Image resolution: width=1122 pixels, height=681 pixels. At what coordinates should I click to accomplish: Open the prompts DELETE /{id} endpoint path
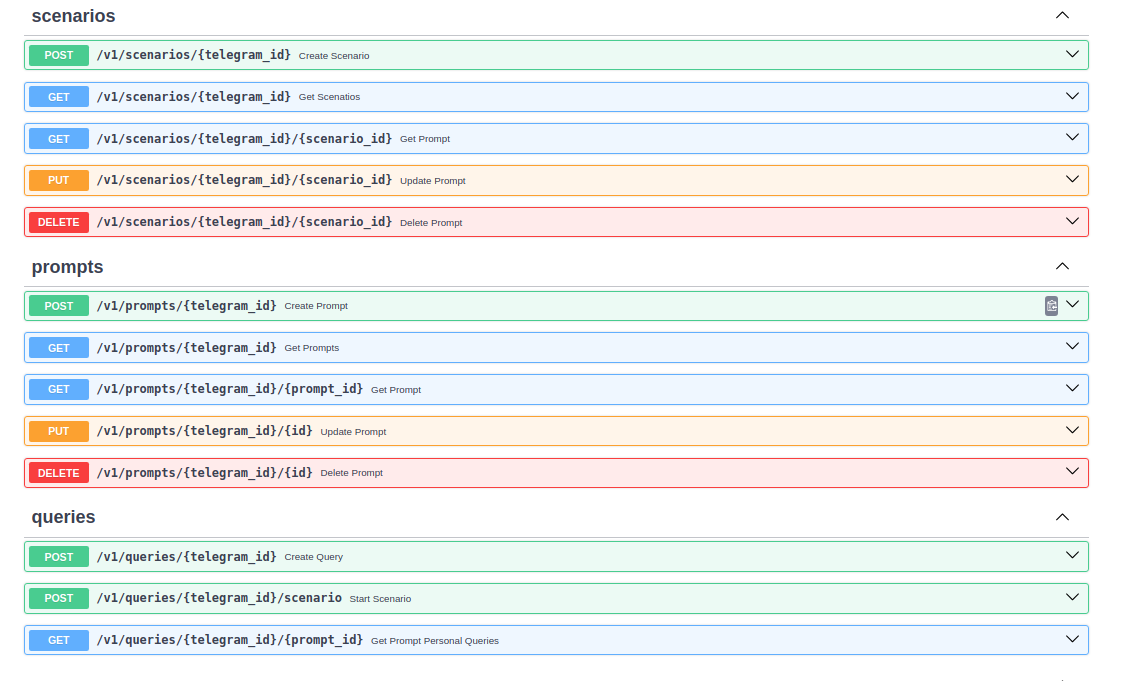tap(204, 473)
